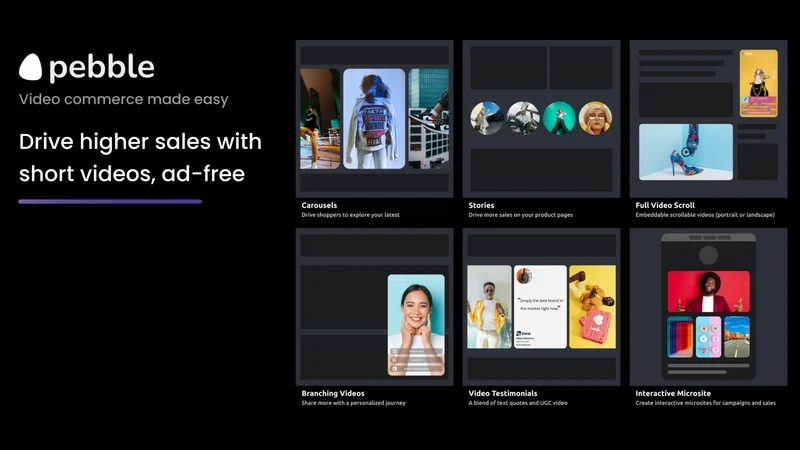Click 'Embeddable scrollable videos' description
Screen dimensions: 800x450
(x=705, y=215)
